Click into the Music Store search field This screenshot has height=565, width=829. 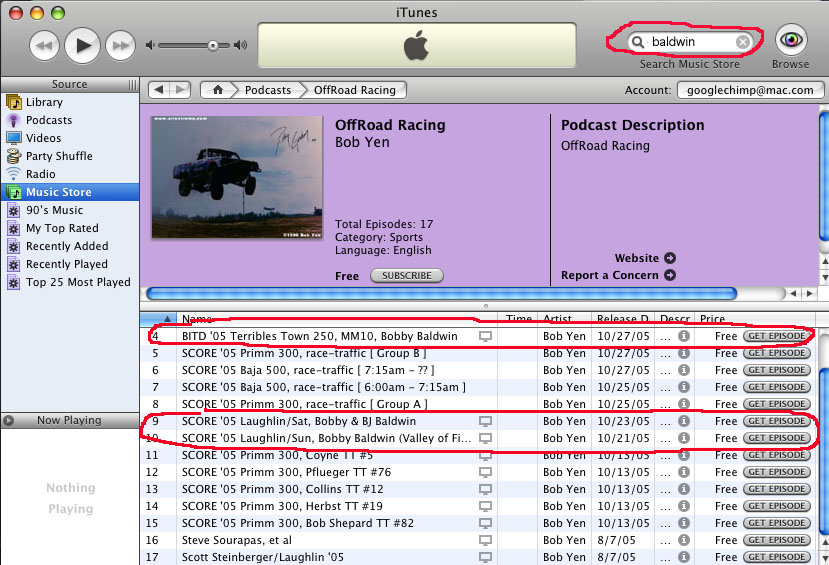(x=690, y=42)
